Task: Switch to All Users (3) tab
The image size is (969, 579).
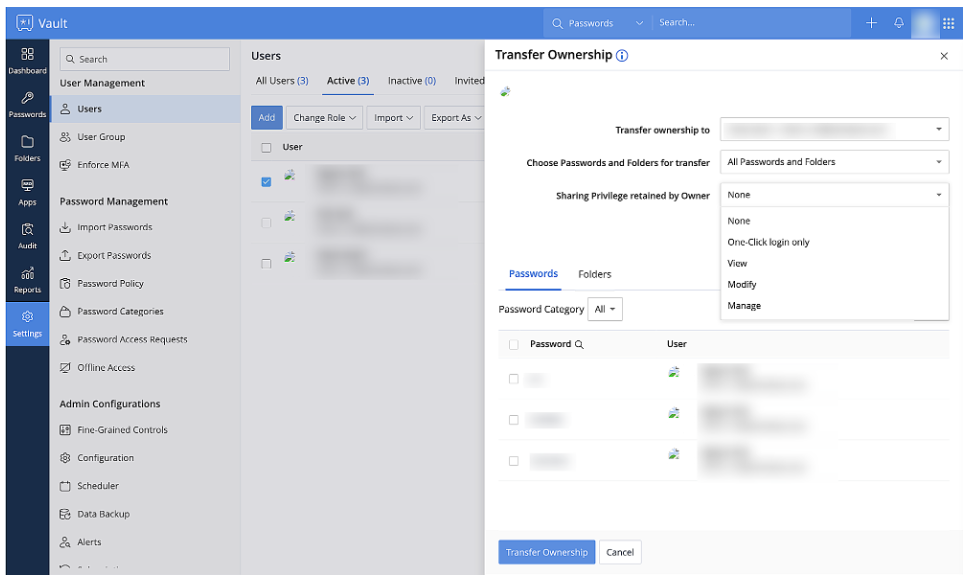Action: pos(282,81)
